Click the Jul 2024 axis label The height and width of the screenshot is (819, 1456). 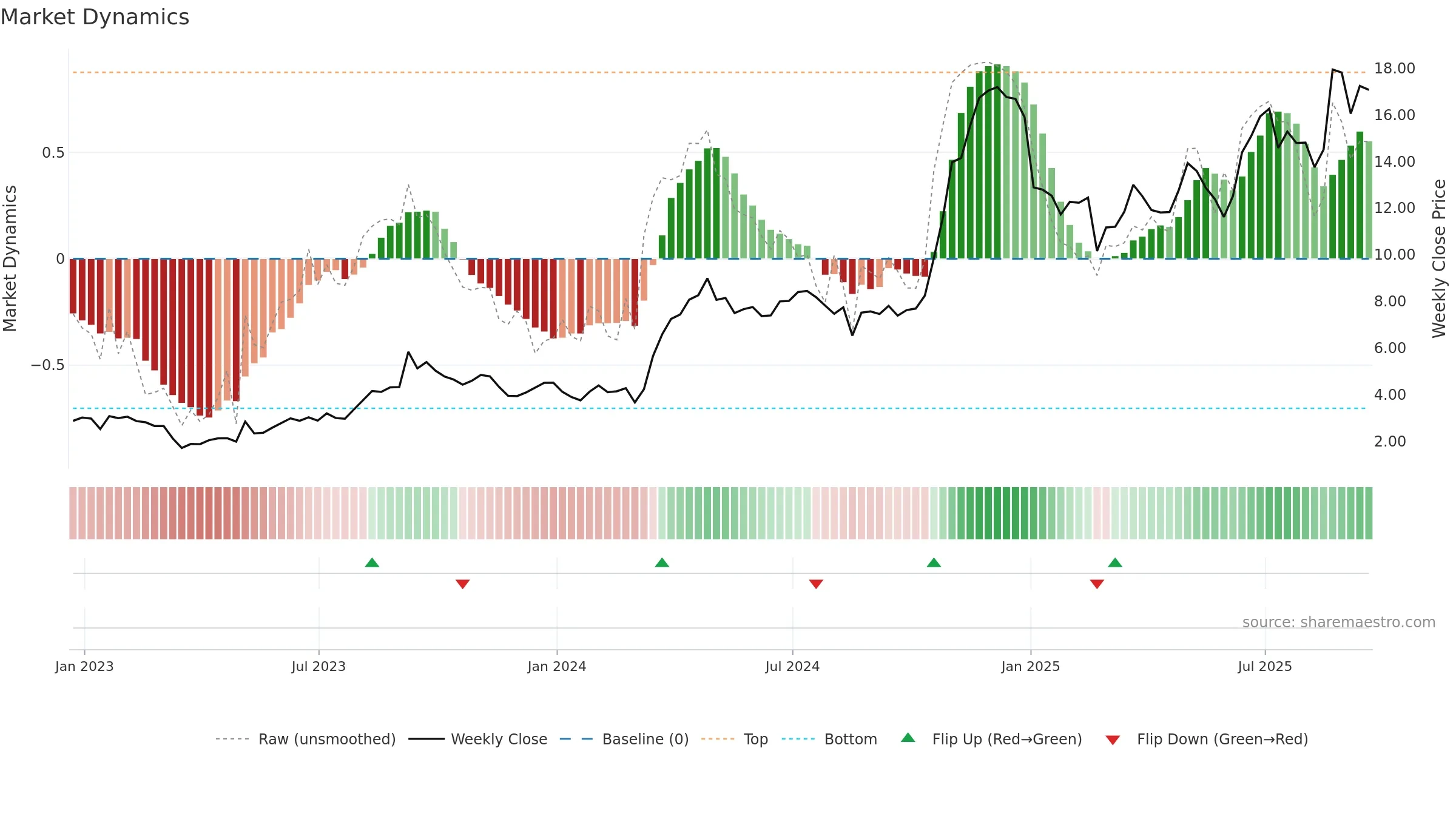(792, 666)
